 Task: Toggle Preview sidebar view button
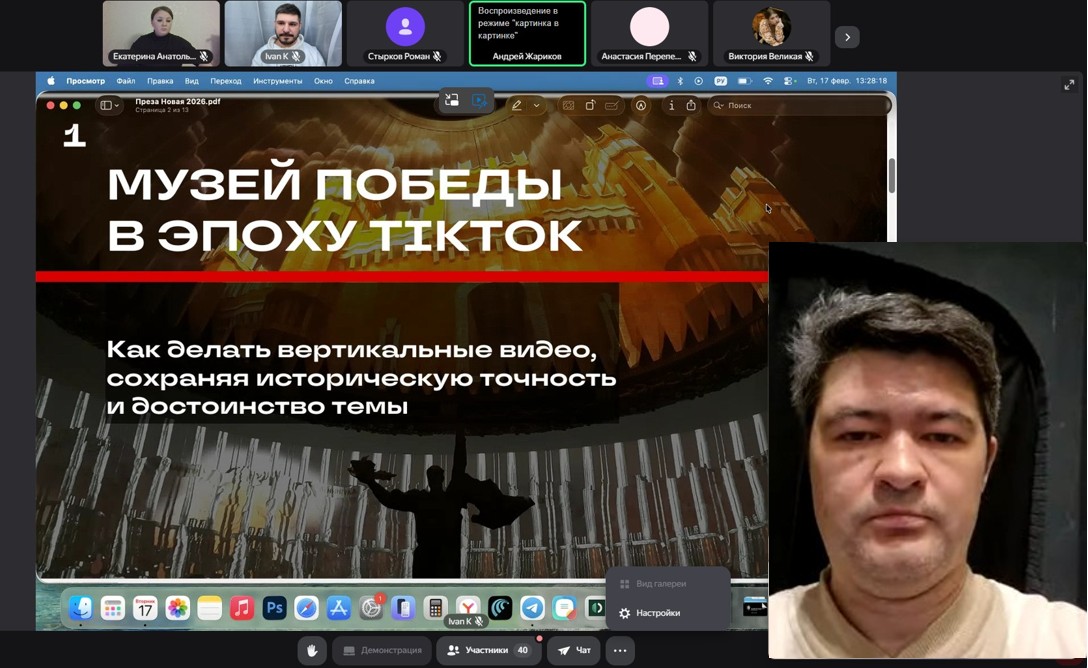point(109,105)
